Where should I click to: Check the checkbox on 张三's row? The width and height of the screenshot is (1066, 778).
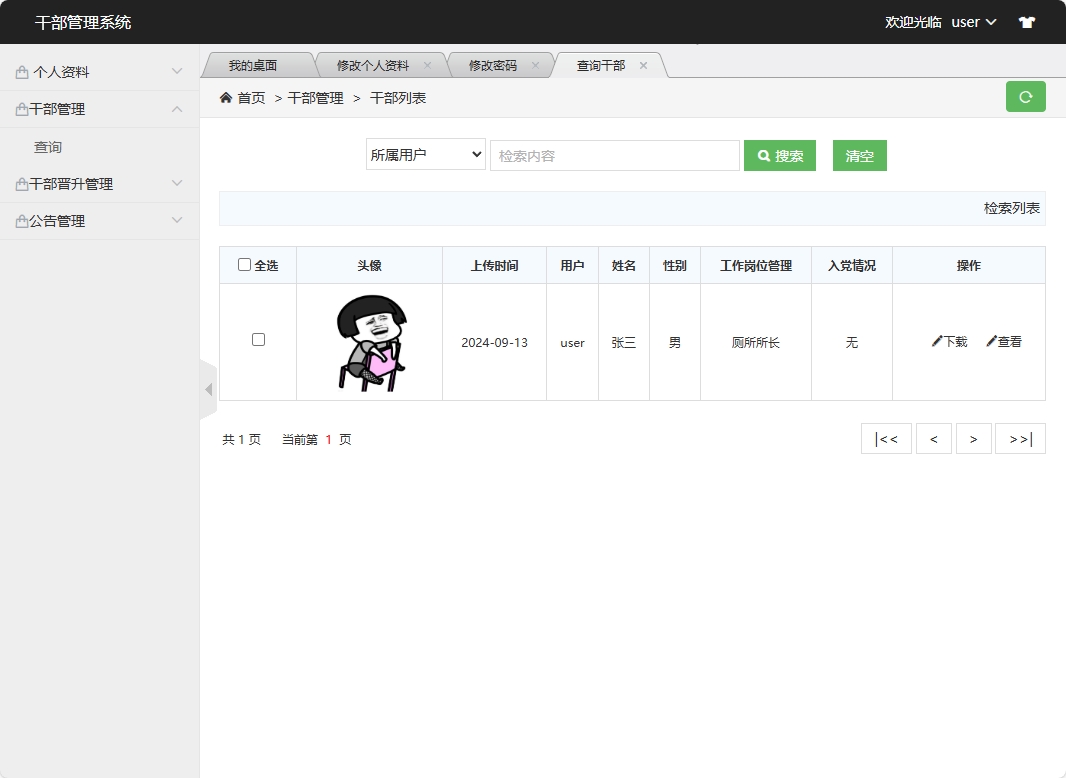point(258,339)
